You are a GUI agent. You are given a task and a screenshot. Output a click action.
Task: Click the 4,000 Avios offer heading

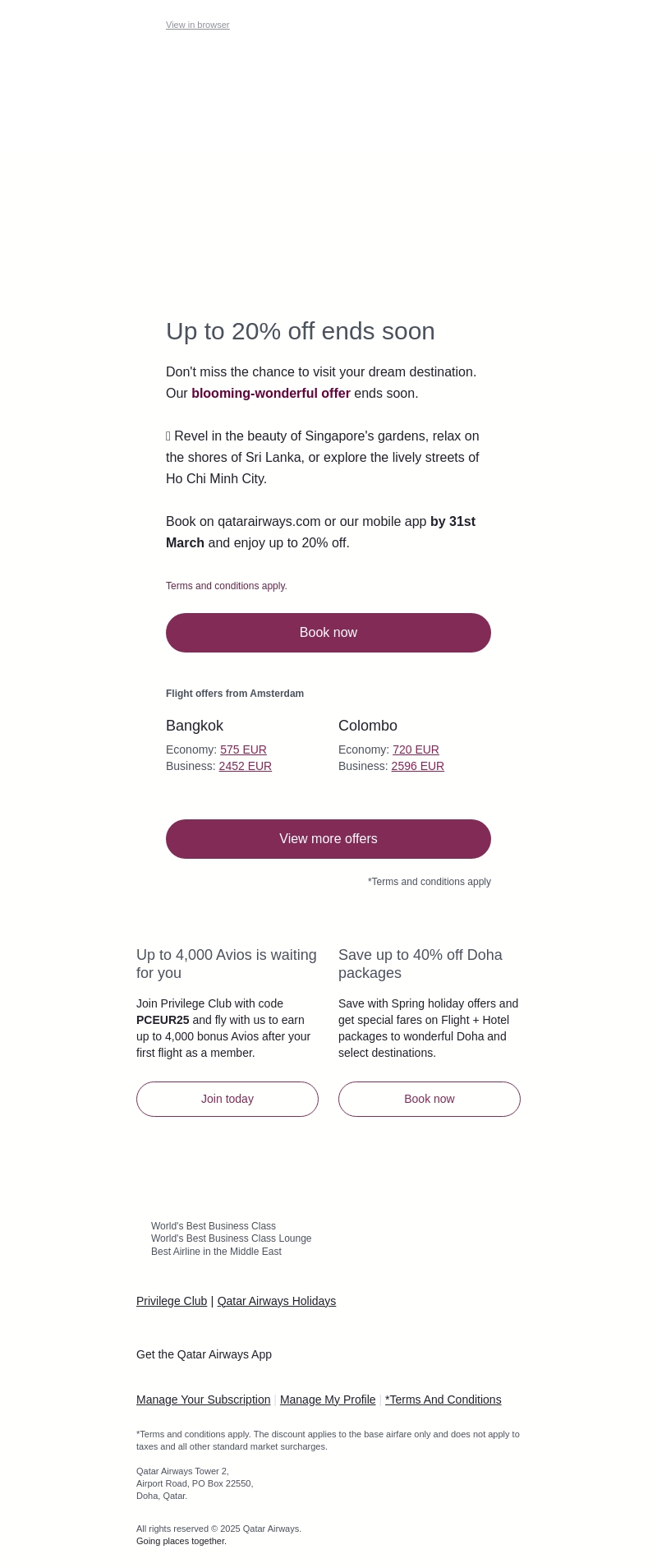point(226,964)
